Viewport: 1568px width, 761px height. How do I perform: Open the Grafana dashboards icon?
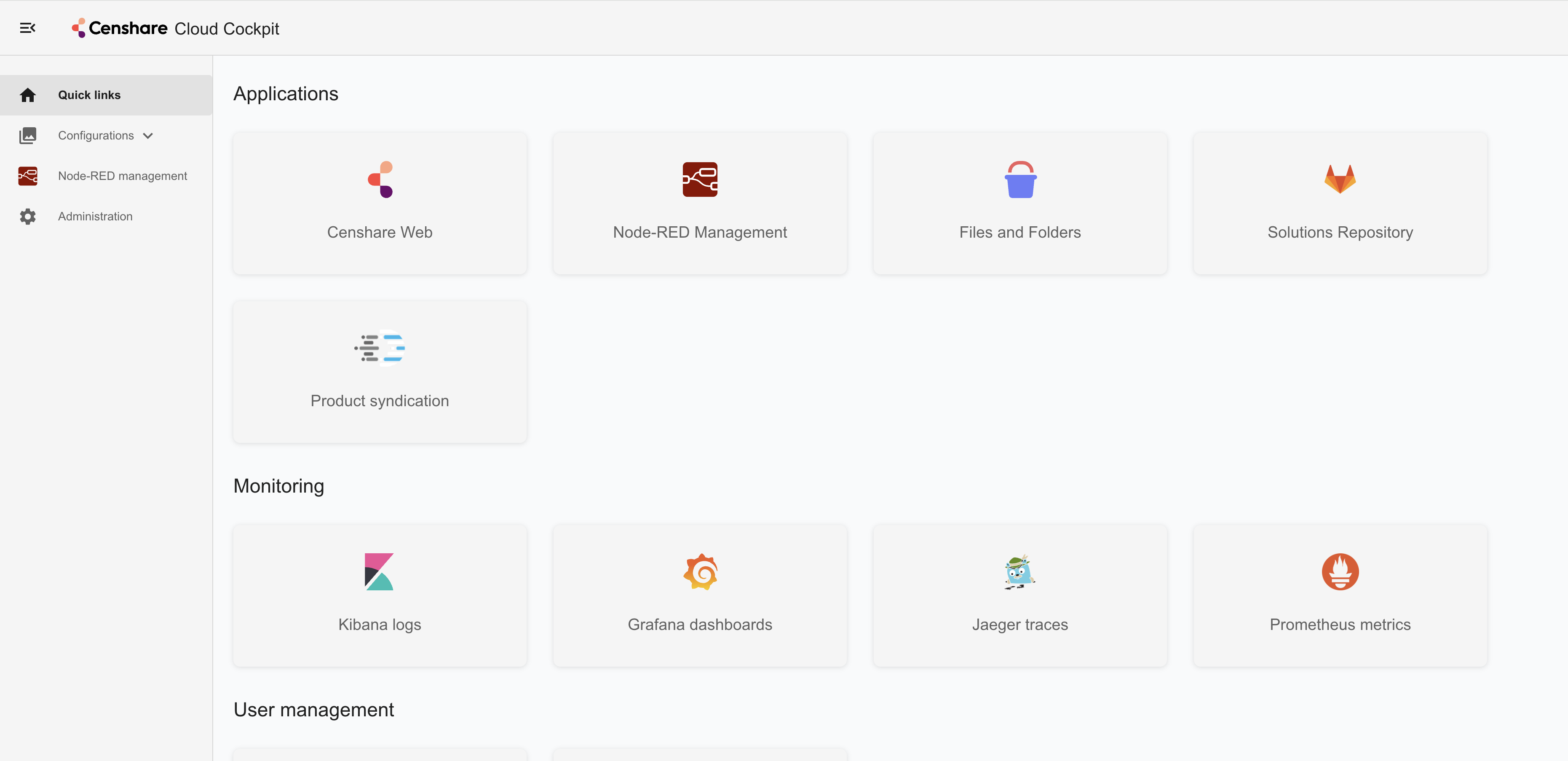699,572
